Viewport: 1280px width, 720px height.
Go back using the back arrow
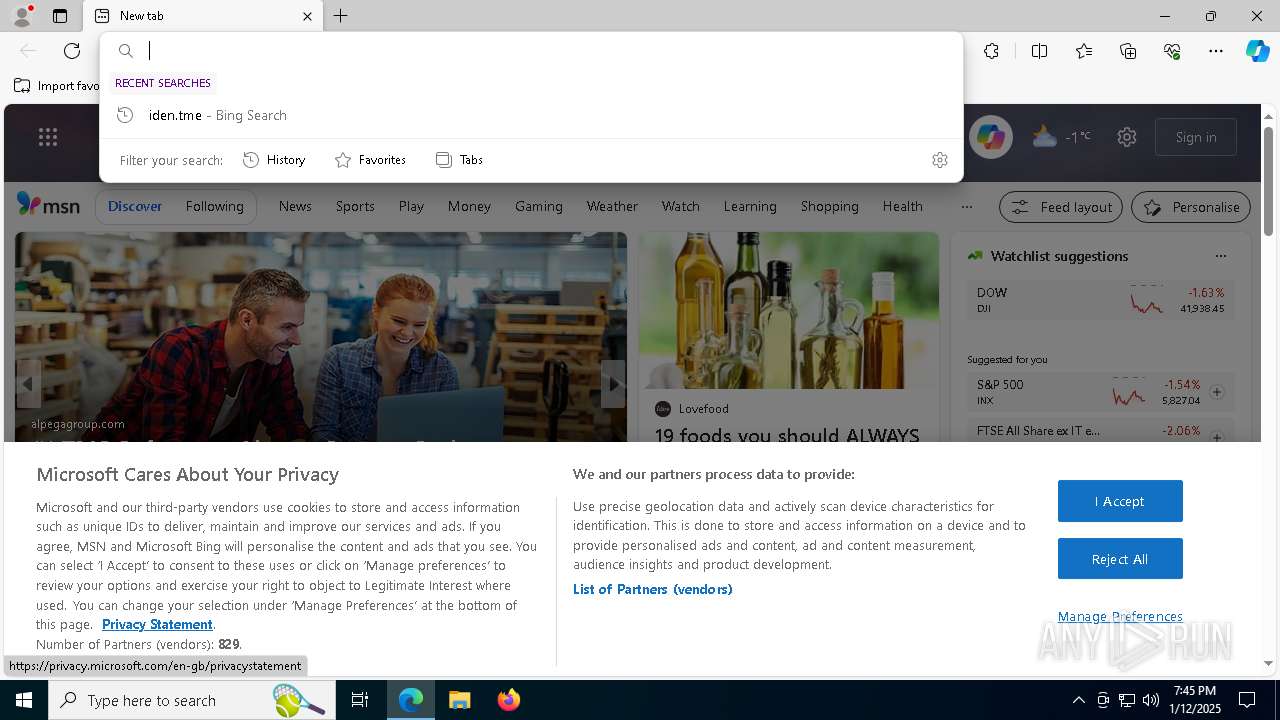[28, 51]
